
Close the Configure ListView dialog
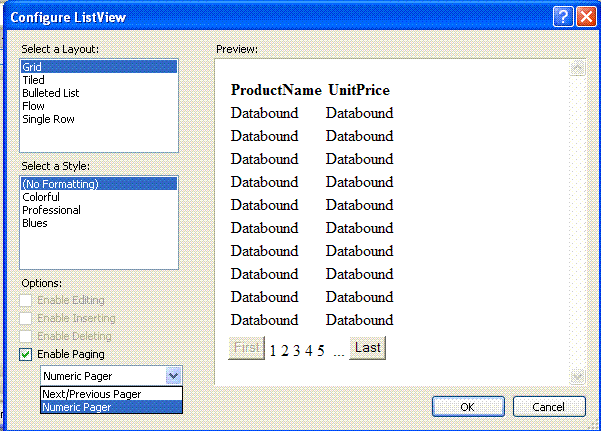(584, 16)
